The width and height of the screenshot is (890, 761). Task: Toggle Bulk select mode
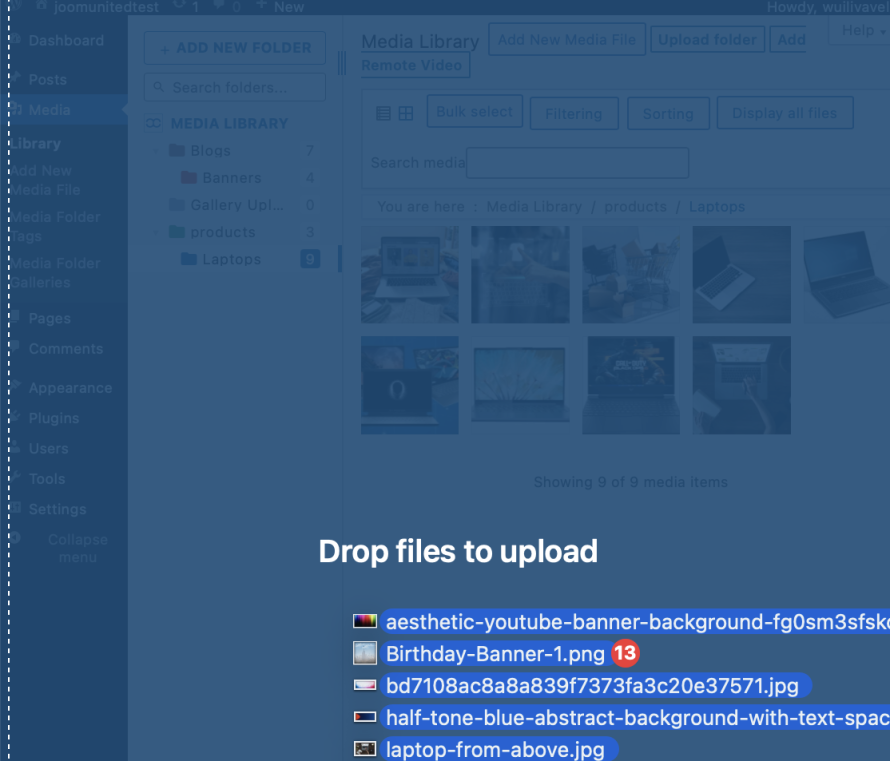[475, 112]
